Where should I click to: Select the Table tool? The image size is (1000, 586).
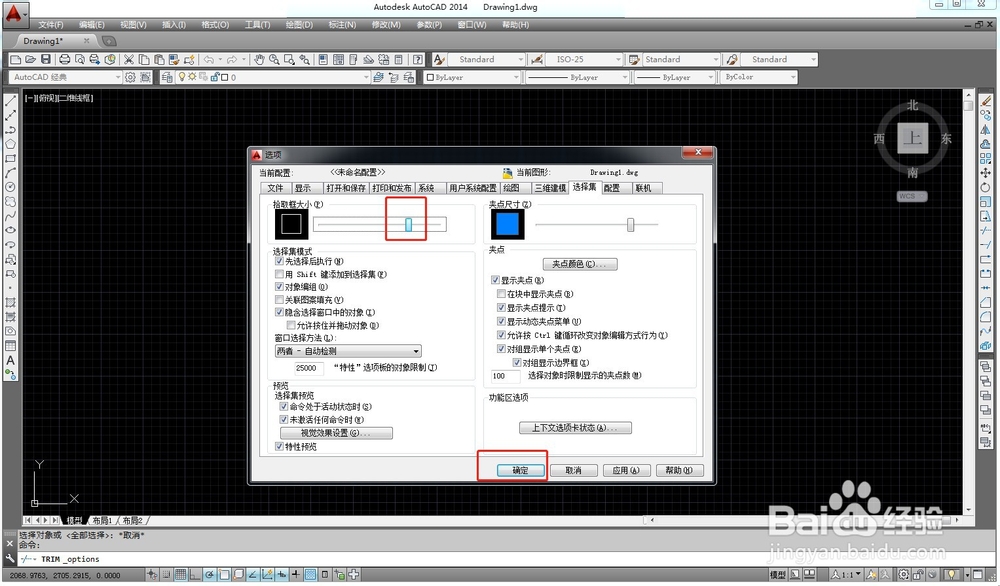(10, 346)
